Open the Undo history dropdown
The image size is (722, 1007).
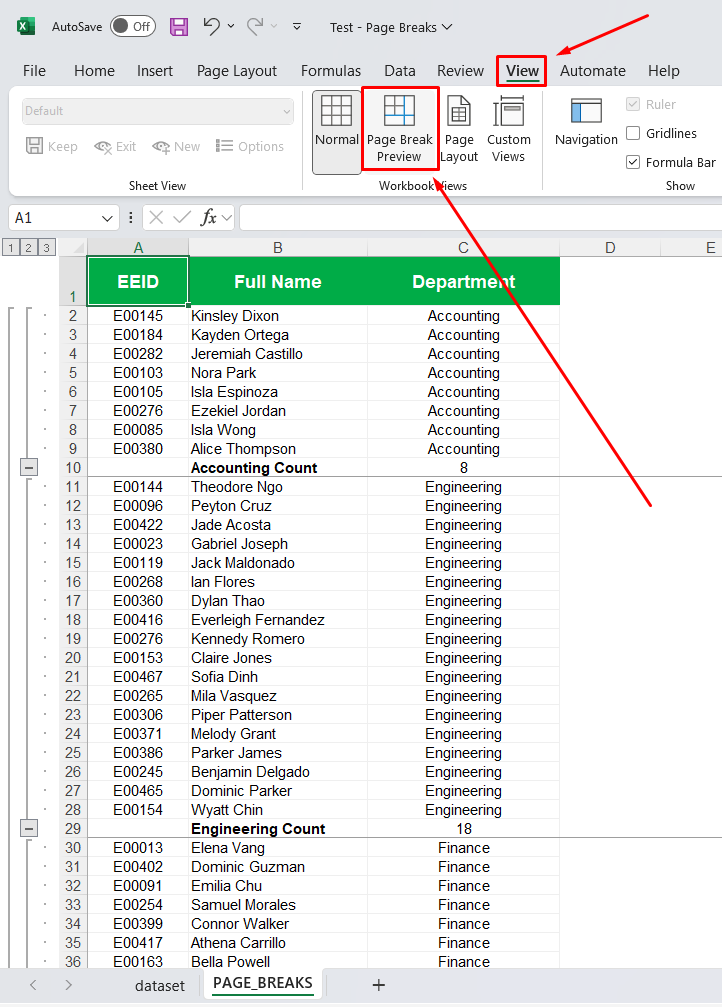pyautogui.click(x=231, y=26)
